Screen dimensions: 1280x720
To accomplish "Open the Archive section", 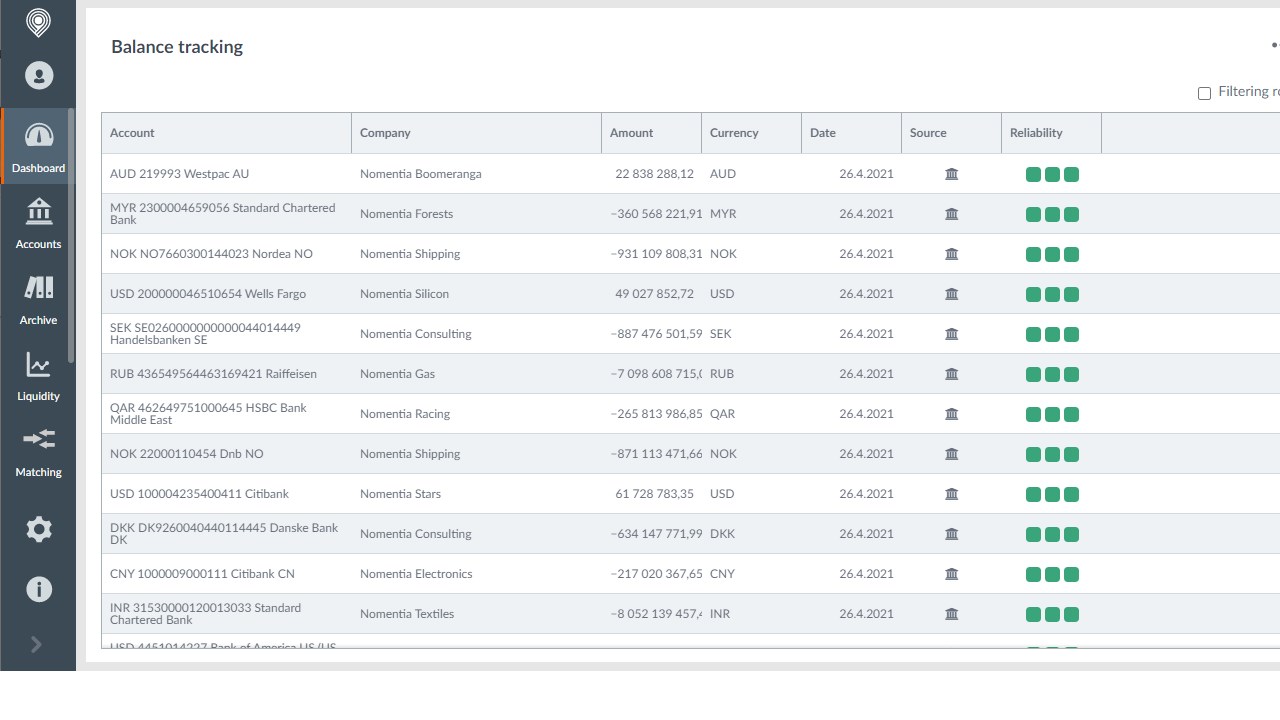I will point(38,298).
